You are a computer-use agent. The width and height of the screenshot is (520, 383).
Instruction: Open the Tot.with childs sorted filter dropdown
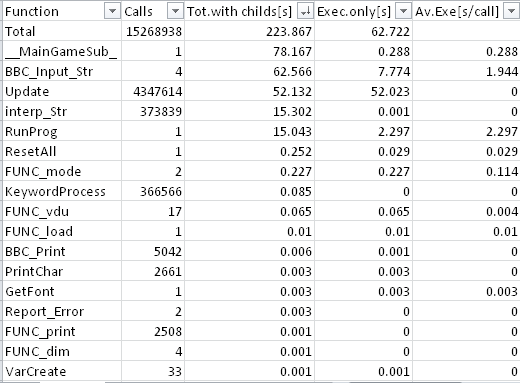[305, 11]
